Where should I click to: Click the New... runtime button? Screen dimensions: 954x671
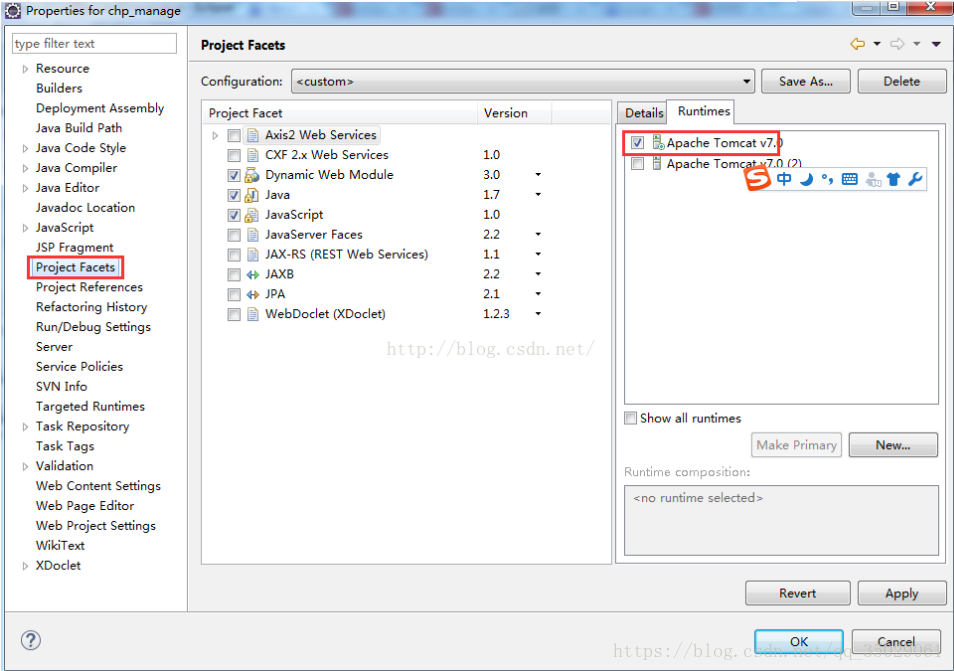[893, 445]
